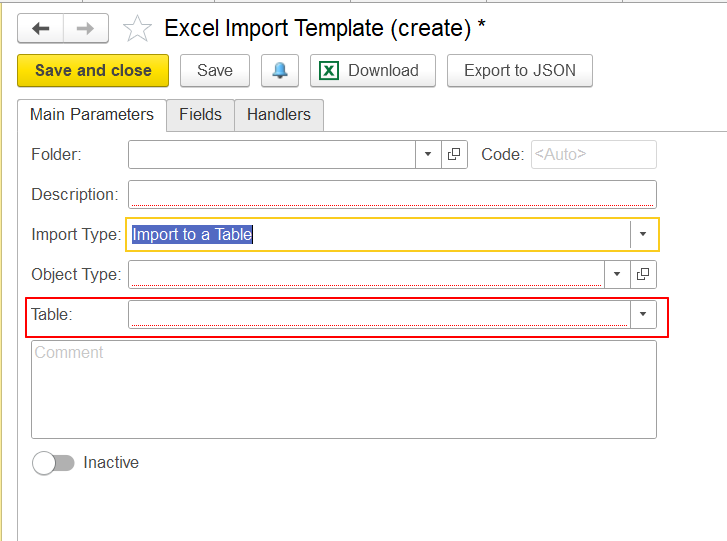Toggle the Inactive switch

(x=53, y=463)
